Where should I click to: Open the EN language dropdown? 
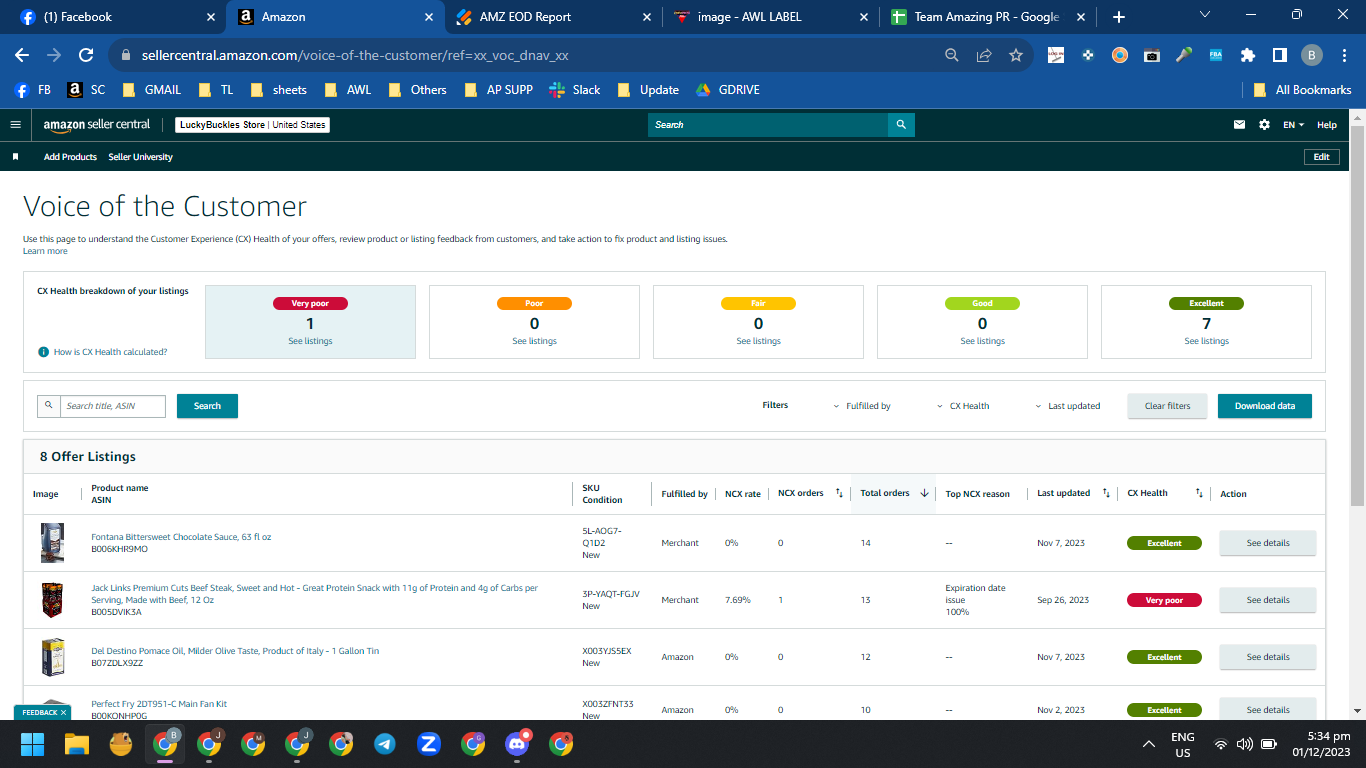(1293, 125)
